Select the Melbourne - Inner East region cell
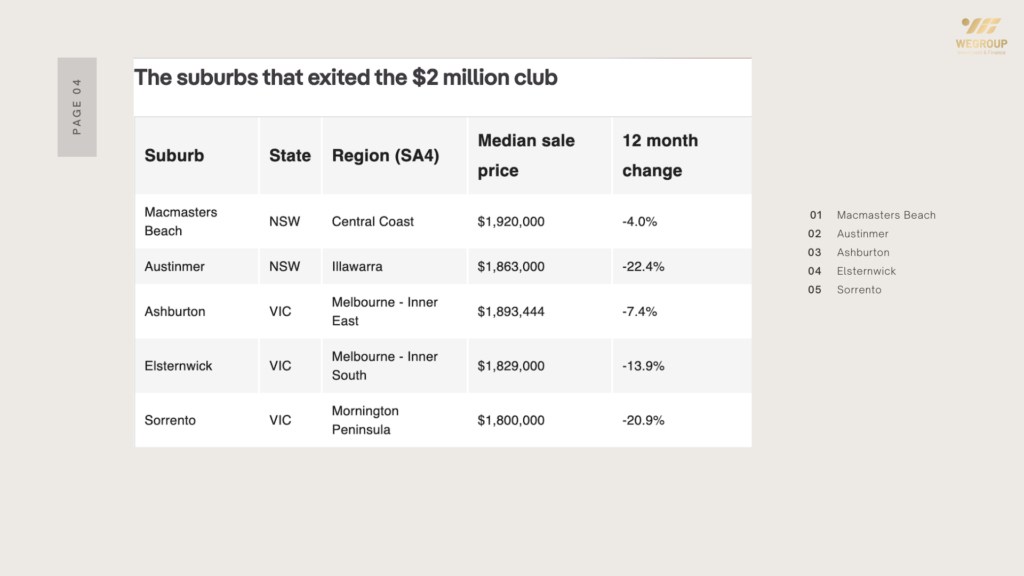1024x576 pixels. 385,311
